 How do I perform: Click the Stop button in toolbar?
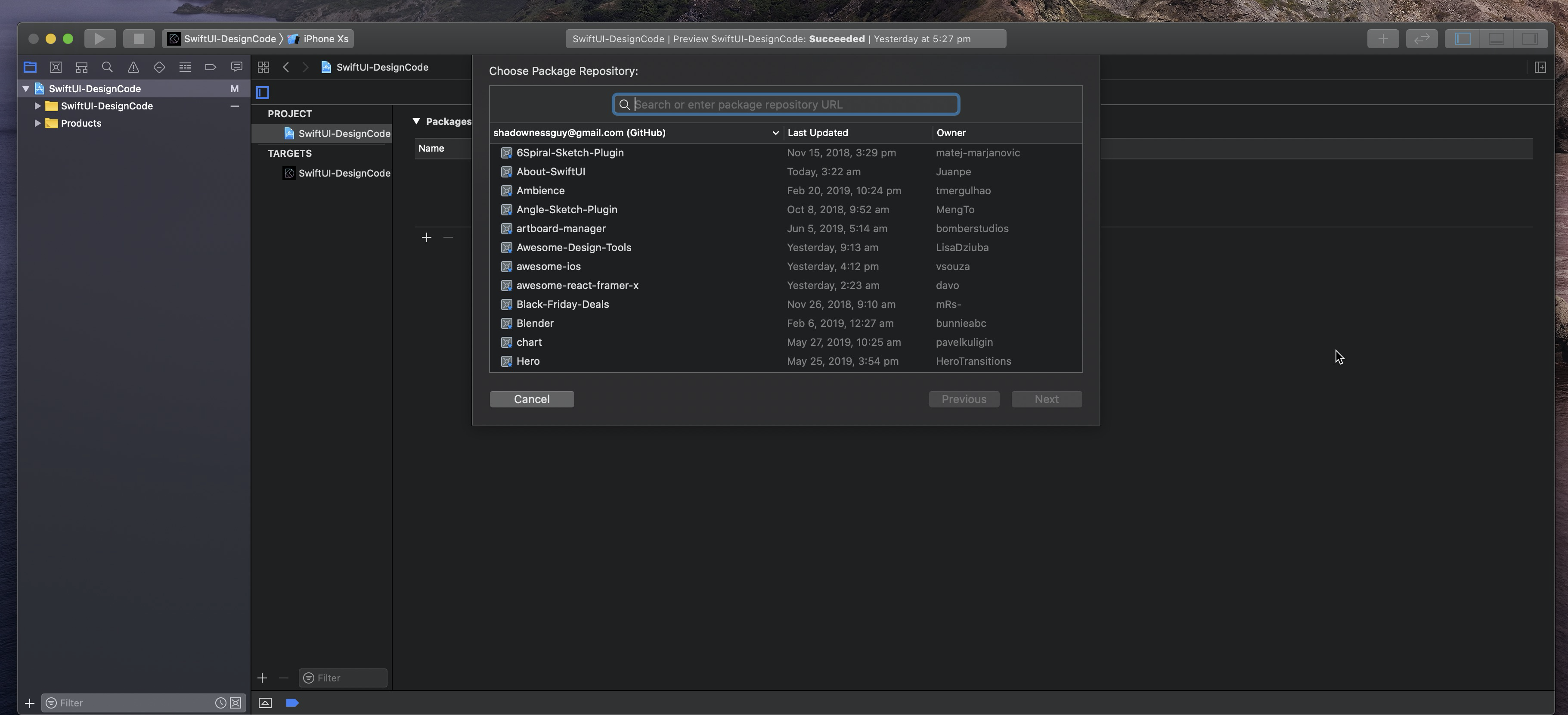coord(139,39)
